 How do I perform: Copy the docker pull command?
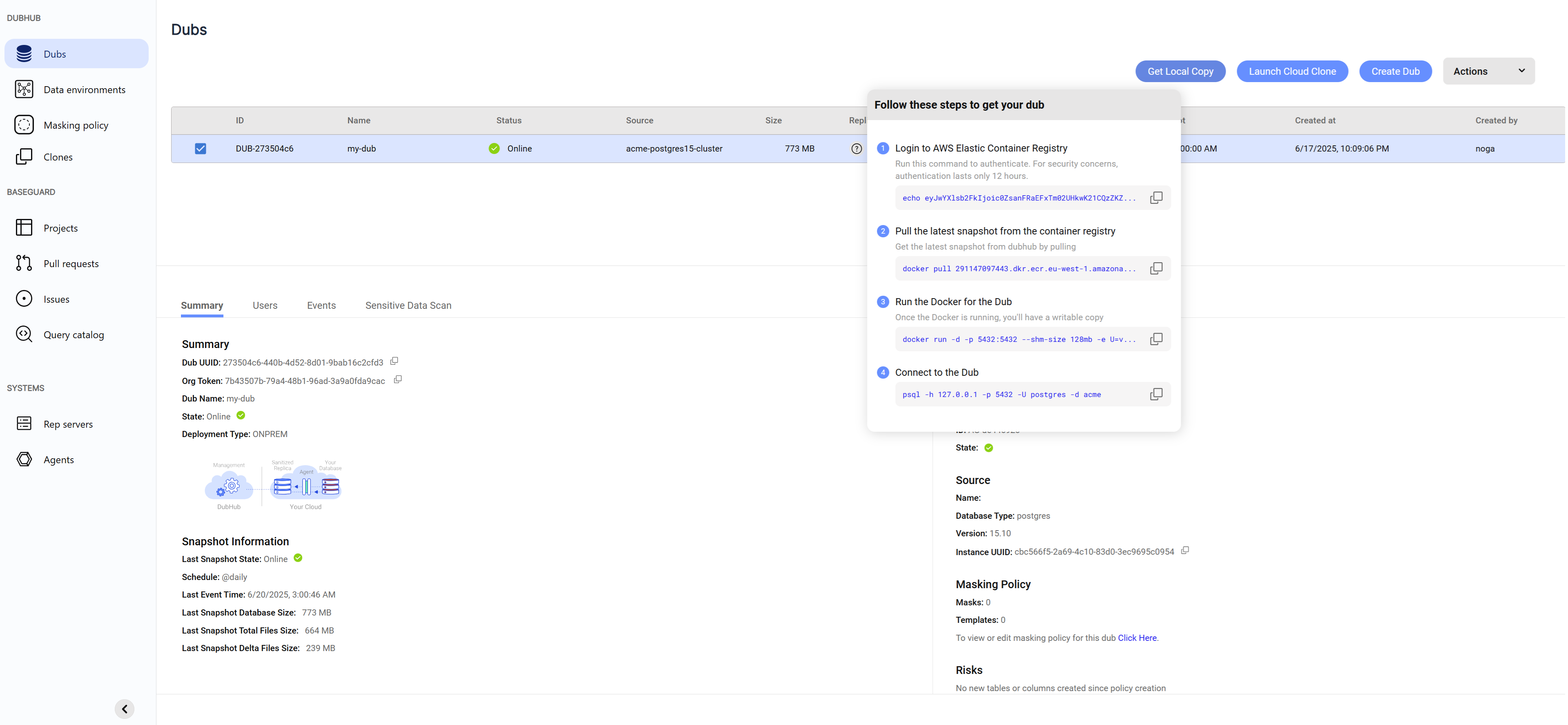[x=1155, y=268]
